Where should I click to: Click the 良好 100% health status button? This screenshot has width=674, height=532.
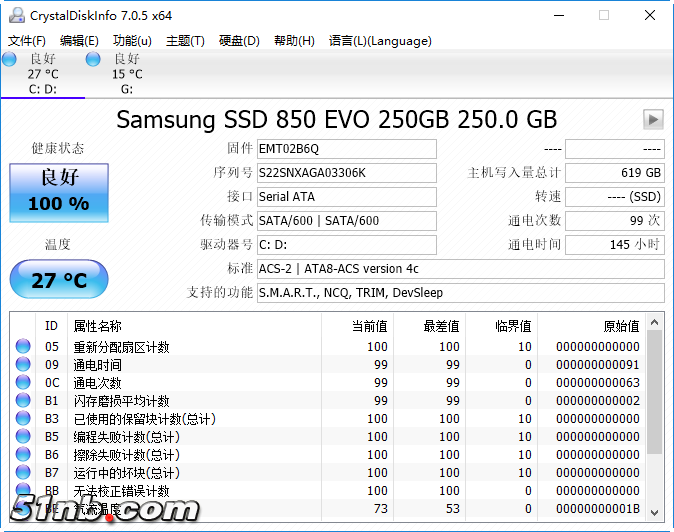pyautogui.click(x=58, y=193)
